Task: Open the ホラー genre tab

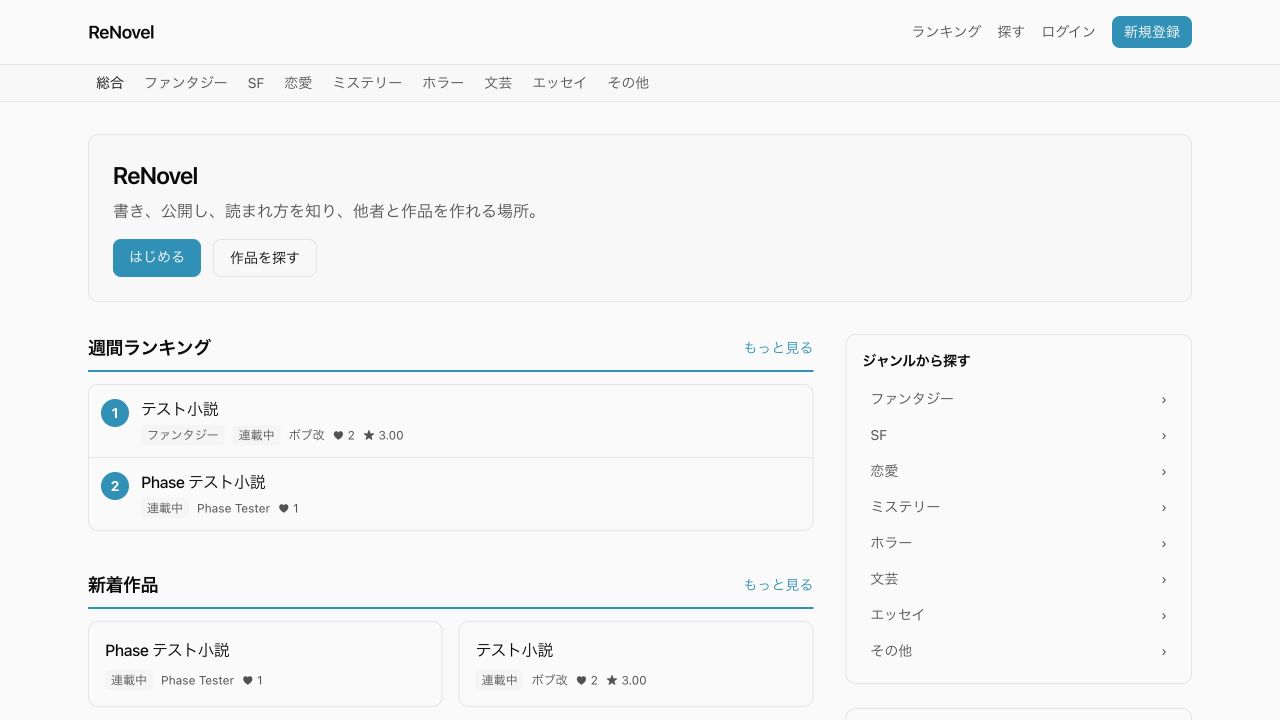Action: point(443,83)
